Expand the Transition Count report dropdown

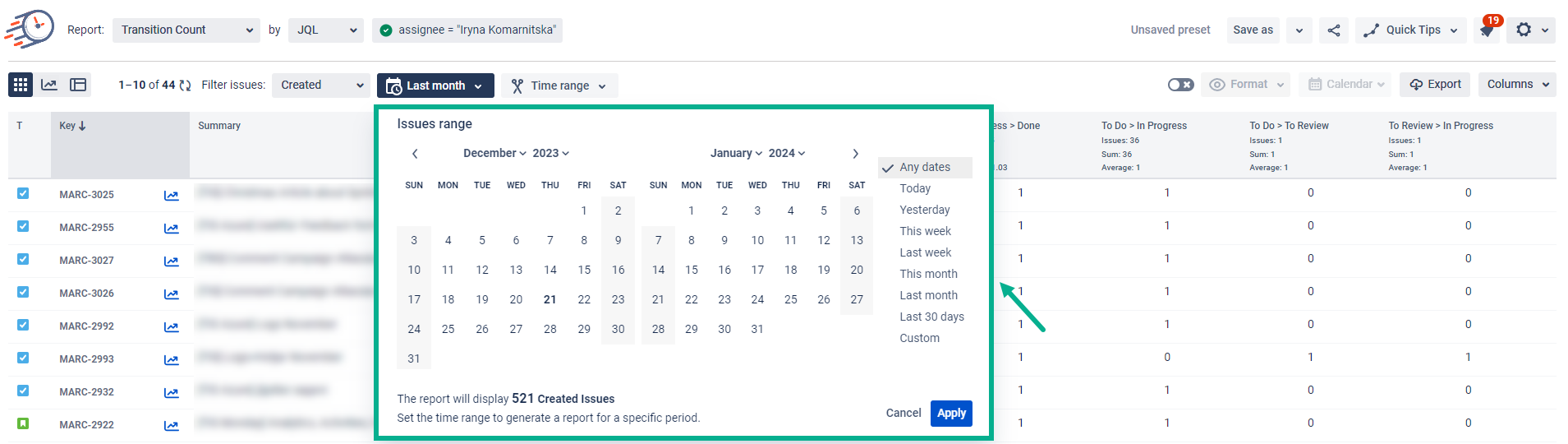[186, 30]
